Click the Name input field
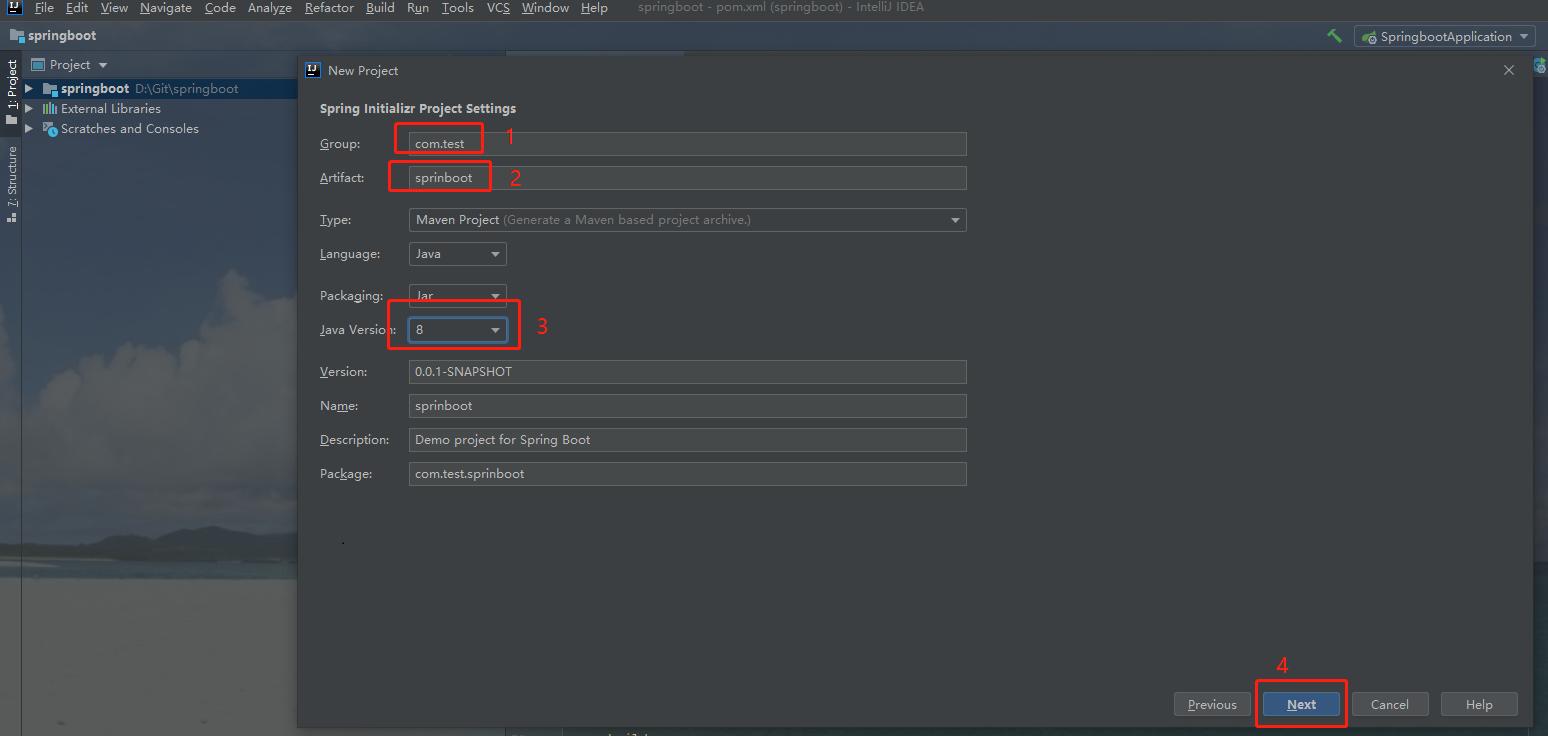 pyautogui.click(x=688, y=406)
